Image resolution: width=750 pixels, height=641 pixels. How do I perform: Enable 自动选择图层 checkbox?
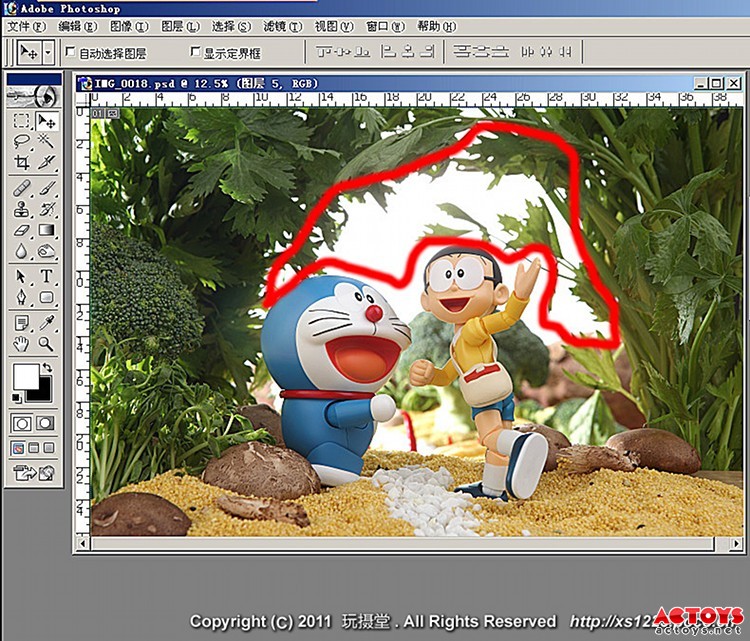pyautogui.click(x=71, y=51)
